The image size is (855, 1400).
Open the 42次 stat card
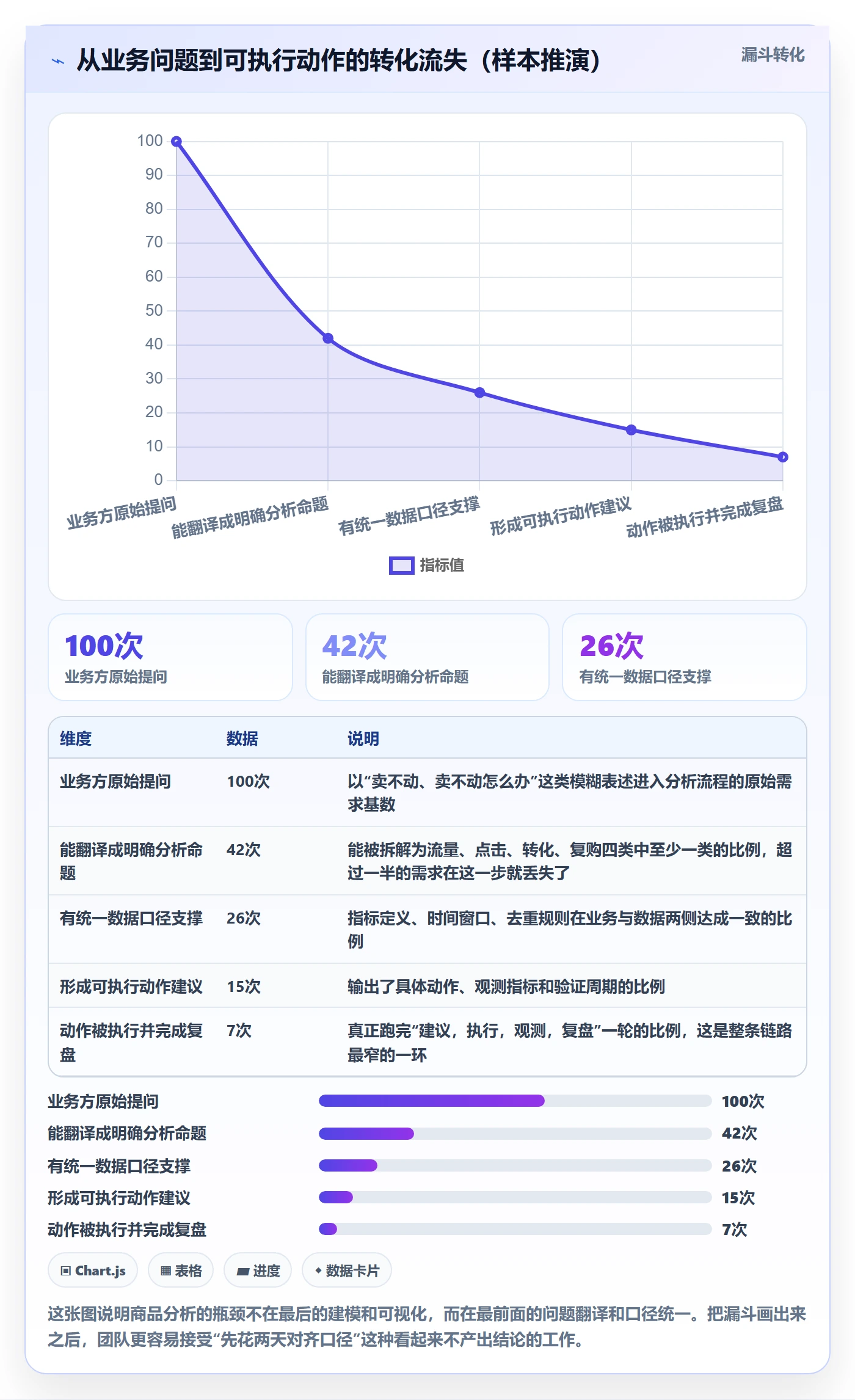point(428,657)
